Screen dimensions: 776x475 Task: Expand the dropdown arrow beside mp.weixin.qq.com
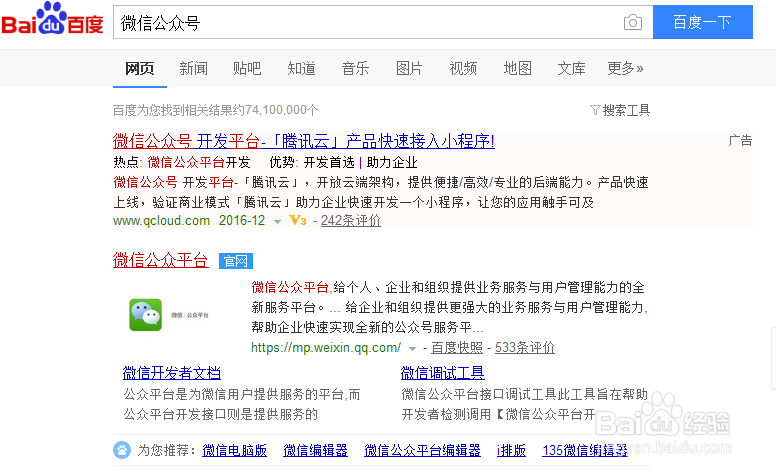pos(412,348)
